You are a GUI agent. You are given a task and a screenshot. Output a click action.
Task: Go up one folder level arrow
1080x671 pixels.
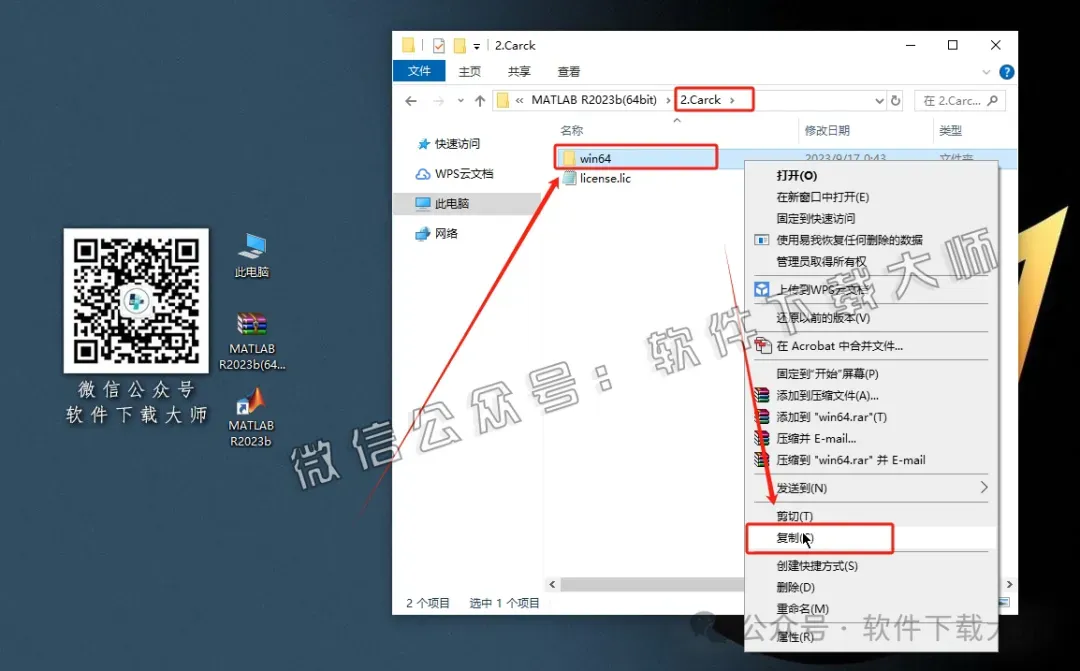(480, 101)
